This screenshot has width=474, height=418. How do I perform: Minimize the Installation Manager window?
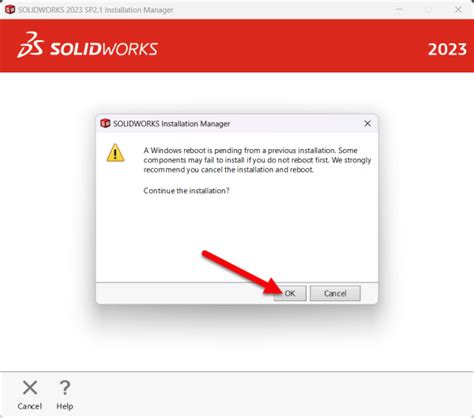point(399,10)
